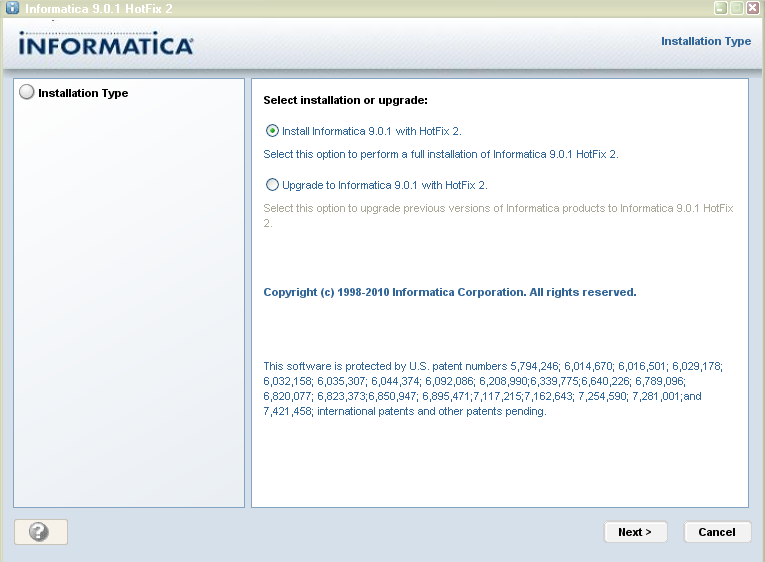Close the installer window
Screen dimensions: 765x562
pyautogui.click(x=753, y=8)
